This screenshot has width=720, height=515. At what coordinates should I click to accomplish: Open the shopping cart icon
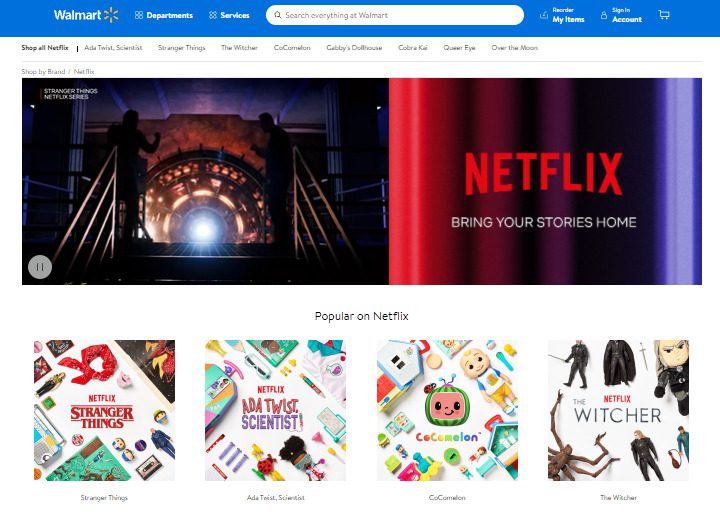(x=664, y=15)
